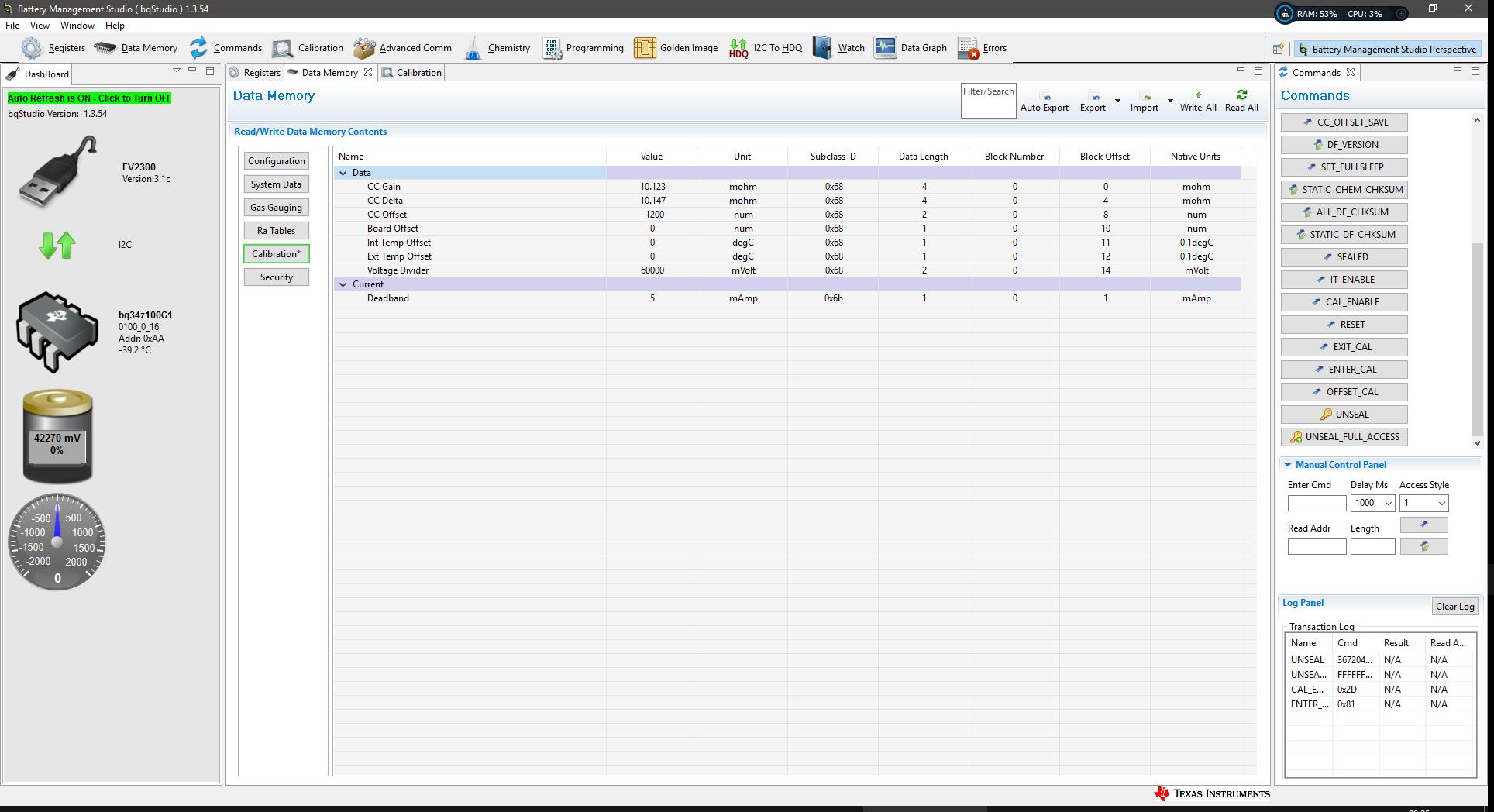Image resolution: width=1494 pixels, height=812 pixels.
Task: Click the Write_All icon
Action: pyautogui.click(x=1198, y=95)
